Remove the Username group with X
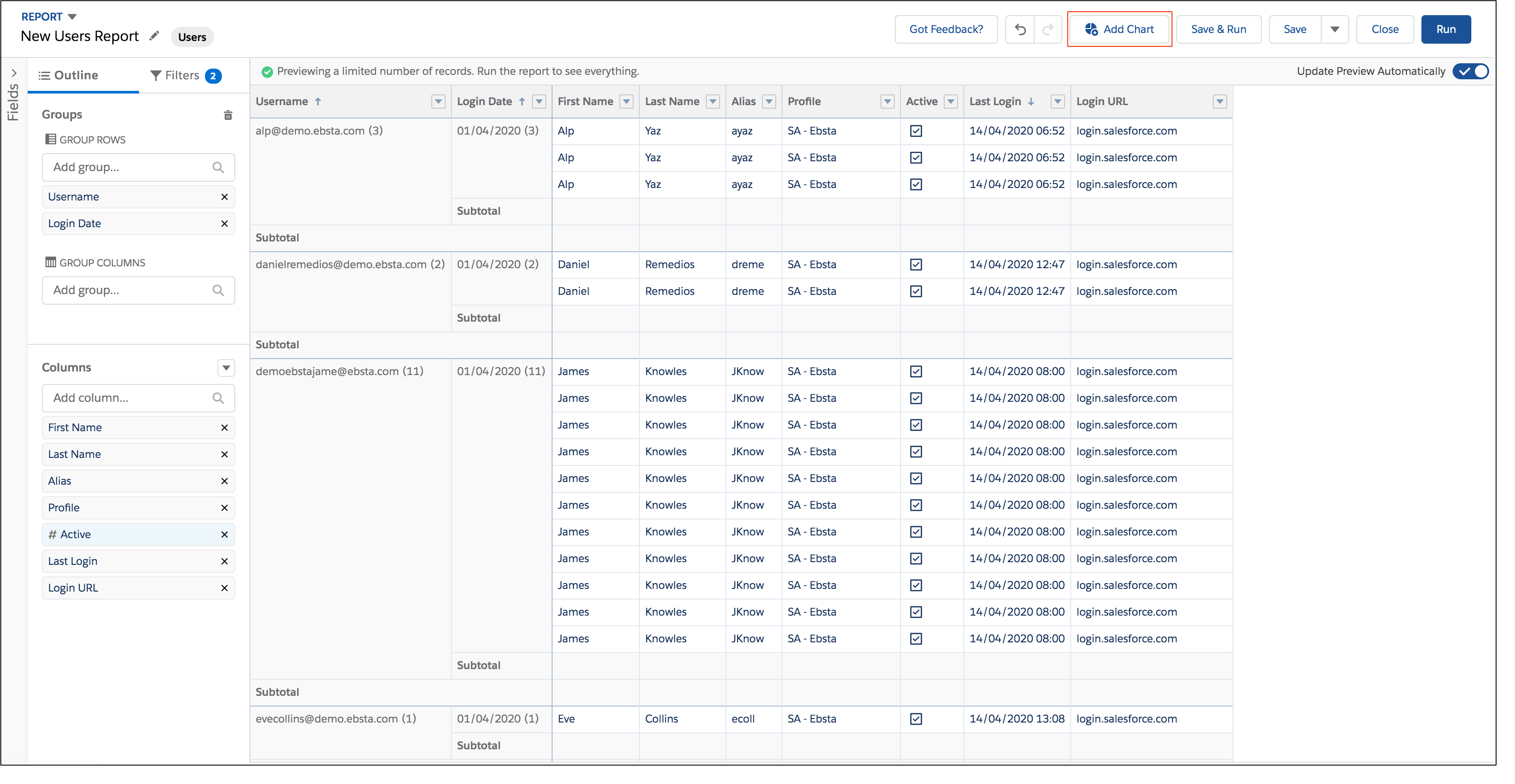This screenshot has width=1515, height=784. tap(224, 197)
